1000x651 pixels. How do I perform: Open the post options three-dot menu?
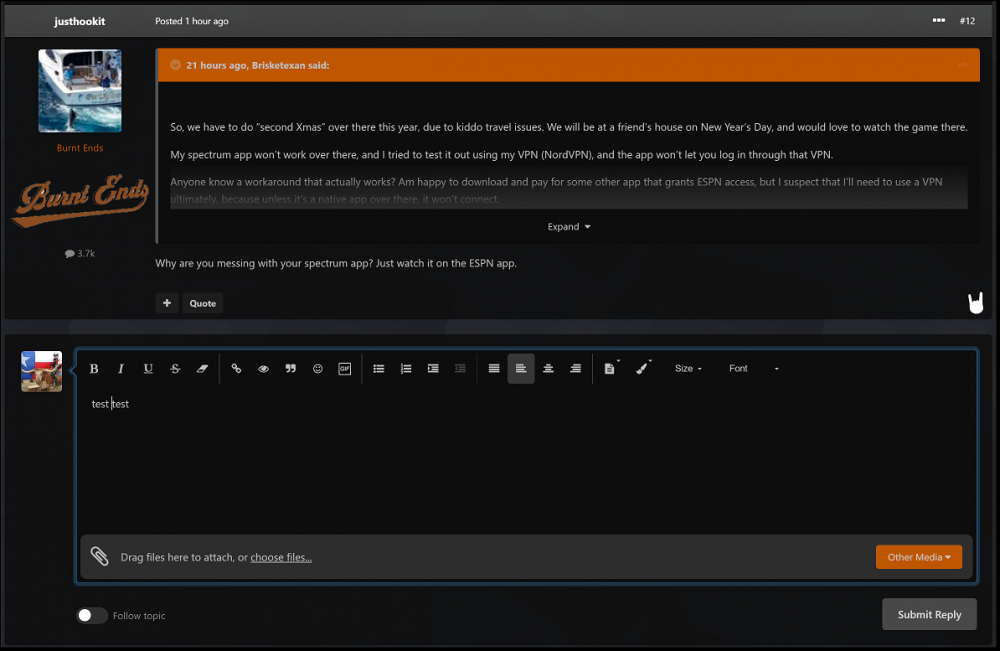pos(938,20)
